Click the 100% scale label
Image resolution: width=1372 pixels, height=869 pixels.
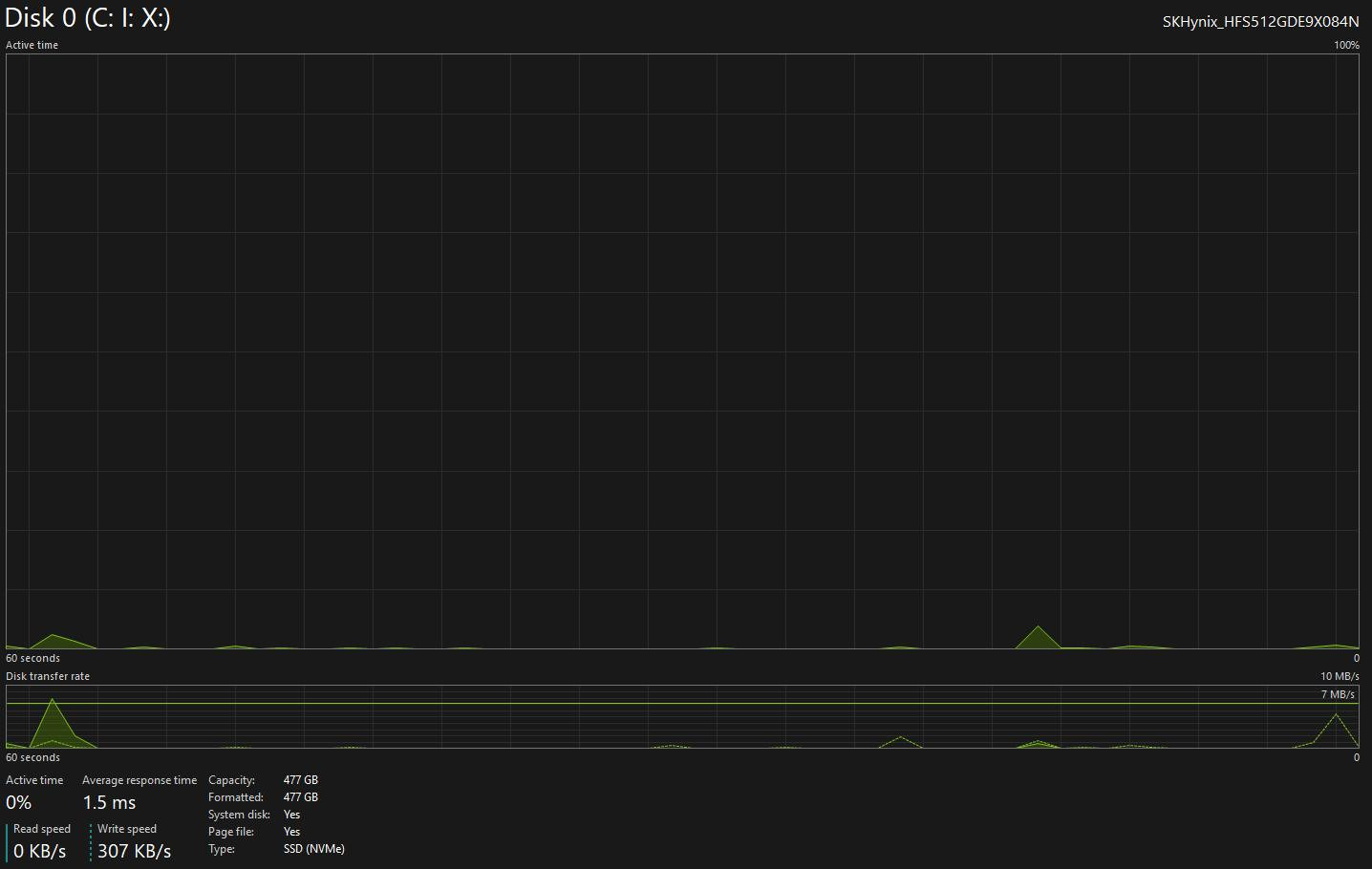1346,45
